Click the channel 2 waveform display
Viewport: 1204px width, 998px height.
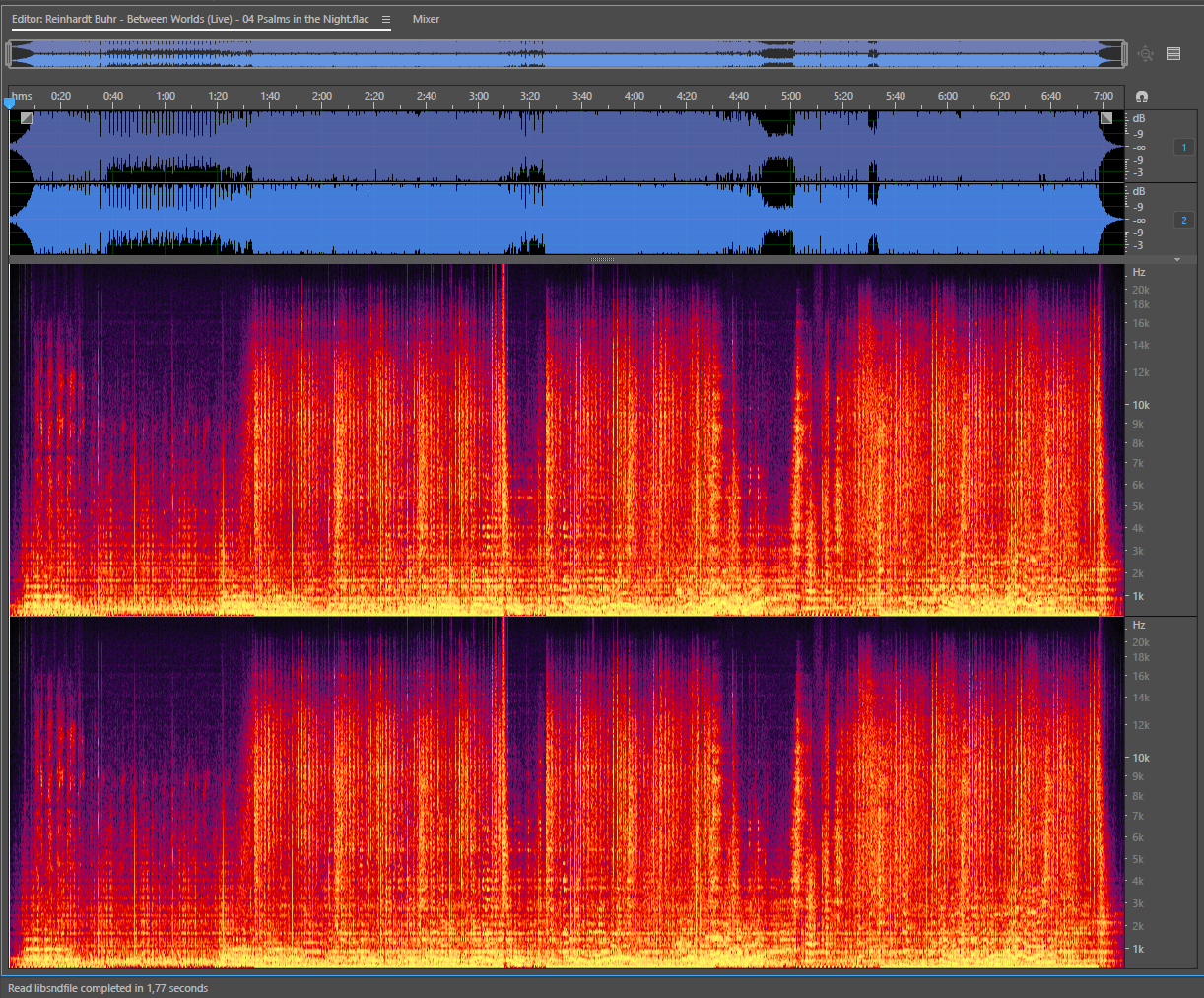coord(568,220)
